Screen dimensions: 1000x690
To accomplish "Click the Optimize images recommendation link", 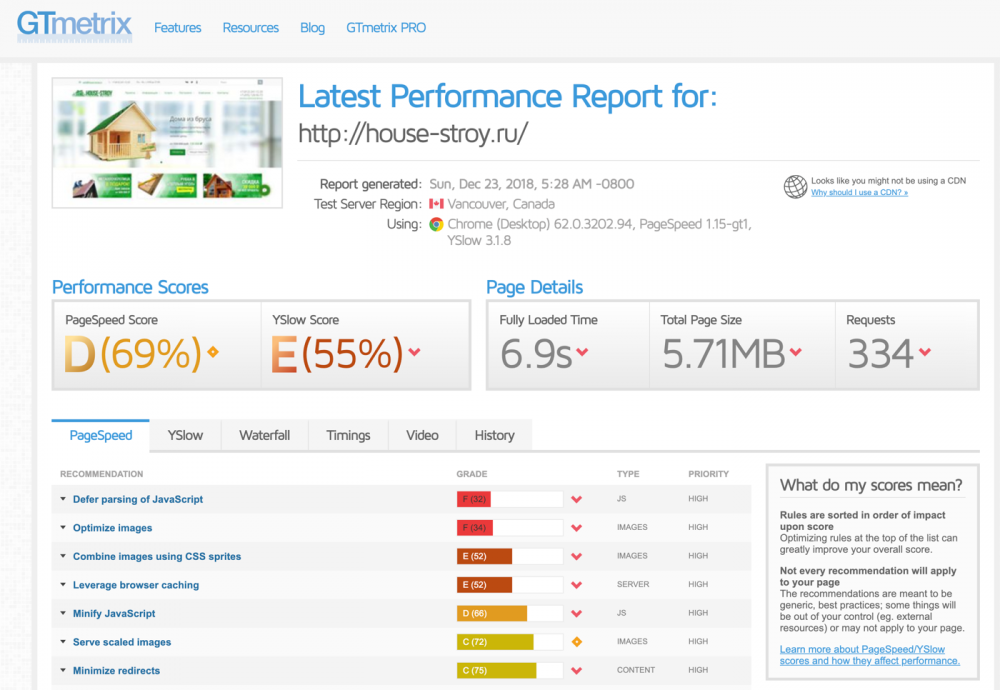I will click(112, 528).
